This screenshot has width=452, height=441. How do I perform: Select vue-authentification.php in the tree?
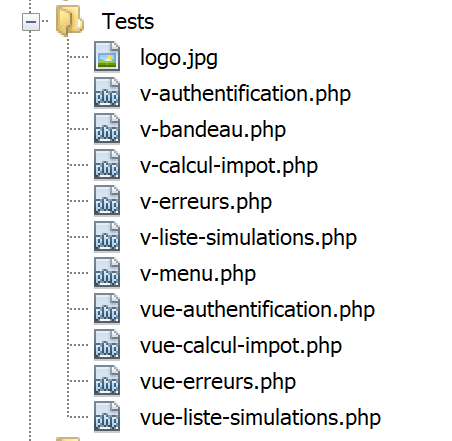pos(257,310)
